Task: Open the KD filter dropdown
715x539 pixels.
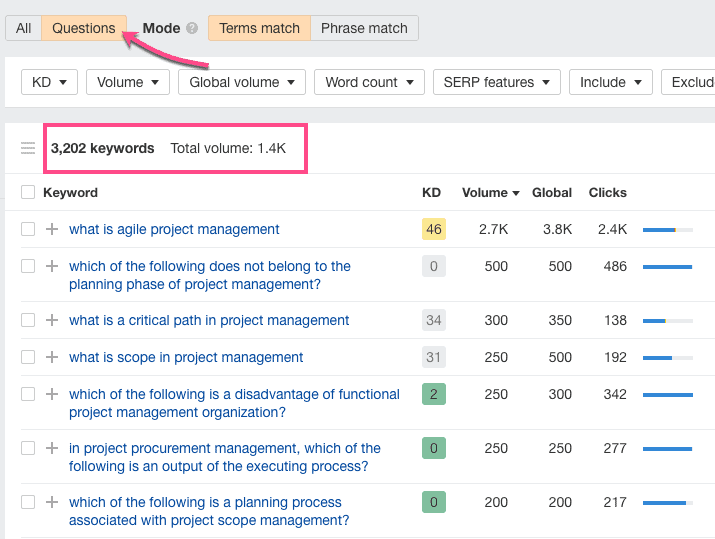Action: 49,82
